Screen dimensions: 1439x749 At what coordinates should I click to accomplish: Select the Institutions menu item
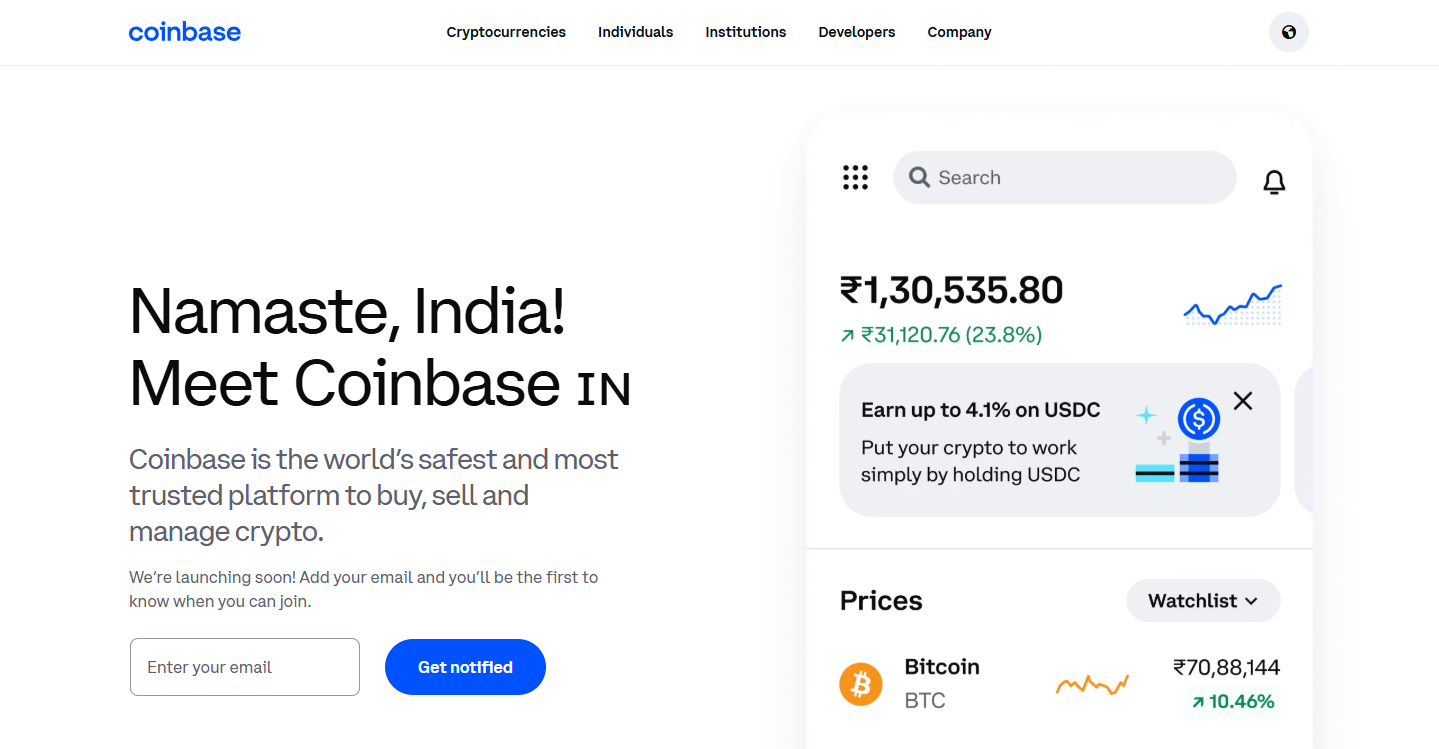745,32
